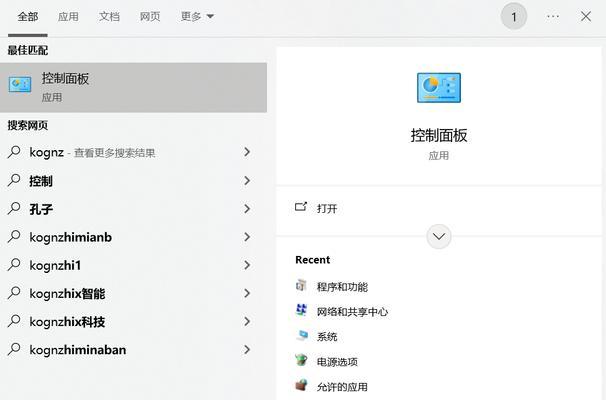The image size is (606, 400).
Task: Select the kognzhiminaban suggestion text
Action: [x=78, y=350]
